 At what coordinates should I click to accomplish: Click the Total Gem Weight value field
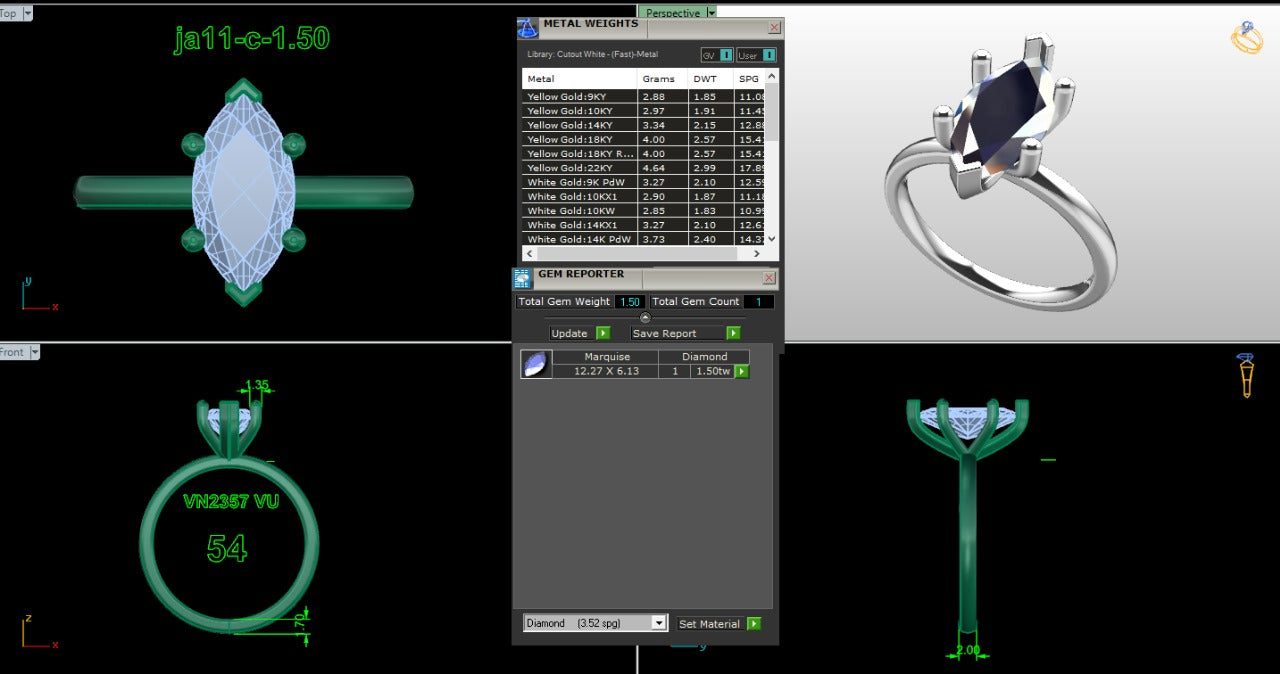pos(629,301)
